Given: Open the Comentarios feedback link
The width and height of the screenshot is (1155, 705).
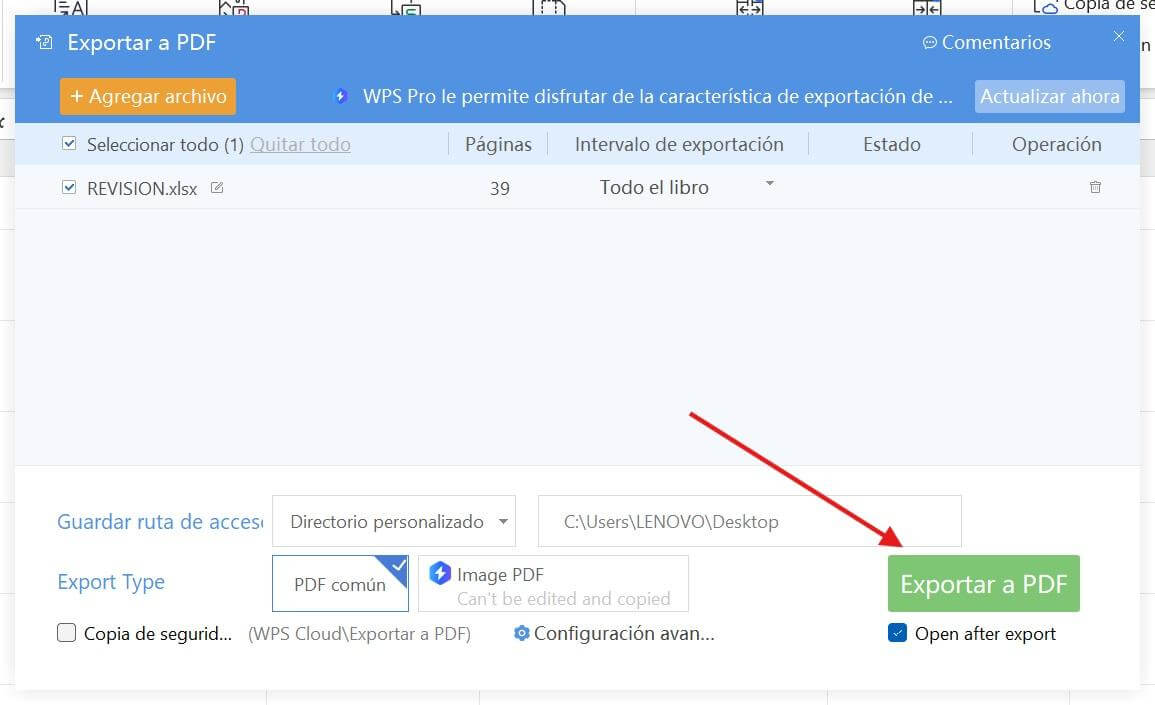Looking at the screenshot, I should click(x=987, y=43).
